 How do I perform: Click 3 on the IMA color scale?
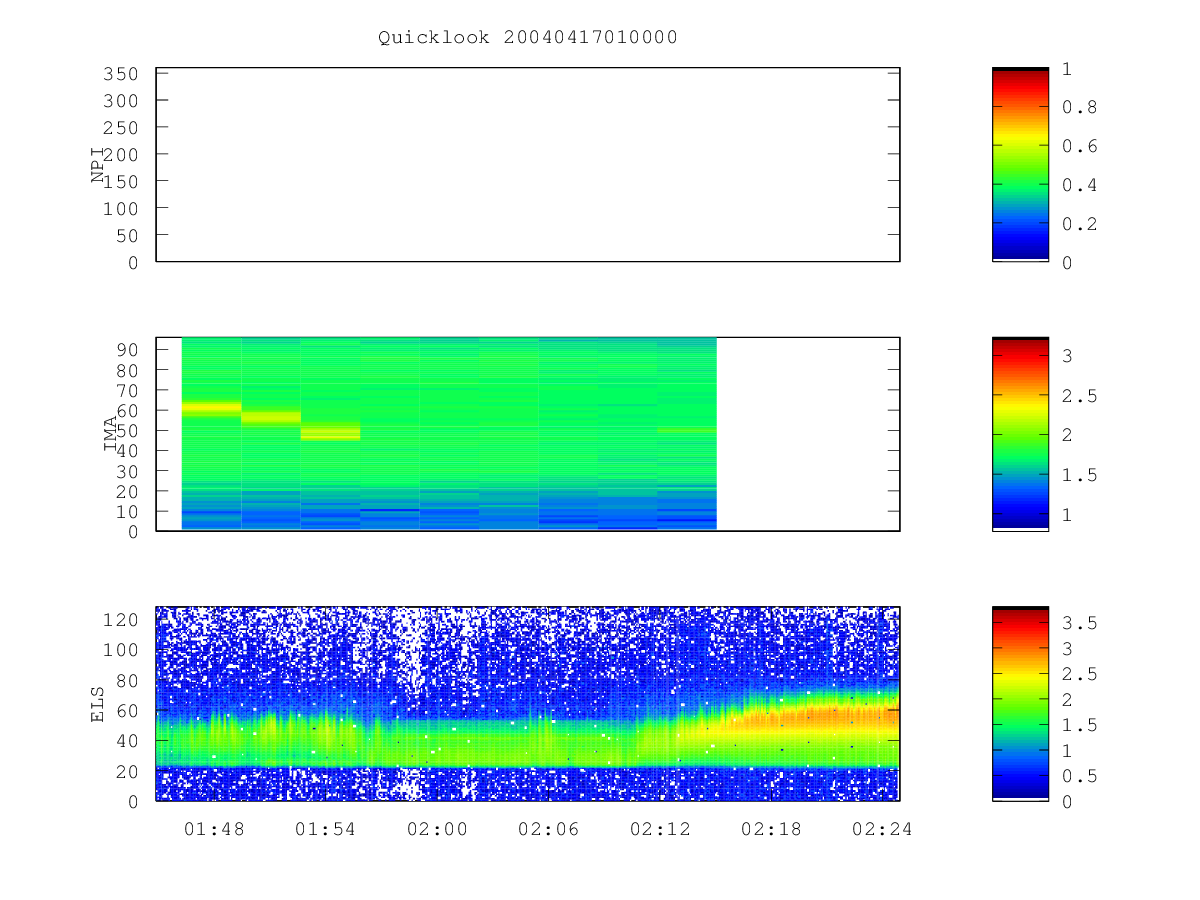click(x=1067, y=357)
